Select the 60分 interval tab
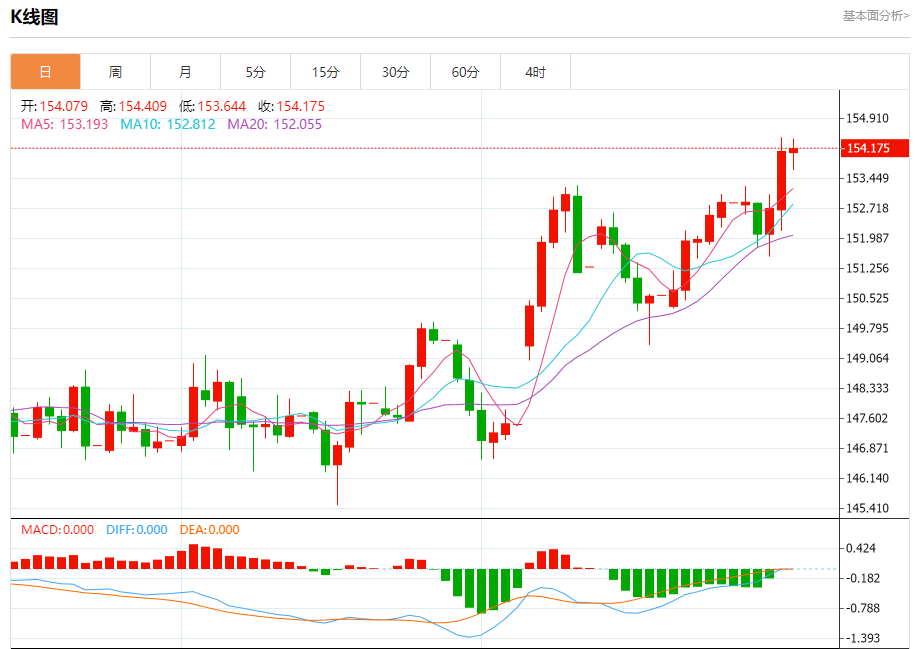Viewport: 915px width, 649px height. tap(465, 72)
